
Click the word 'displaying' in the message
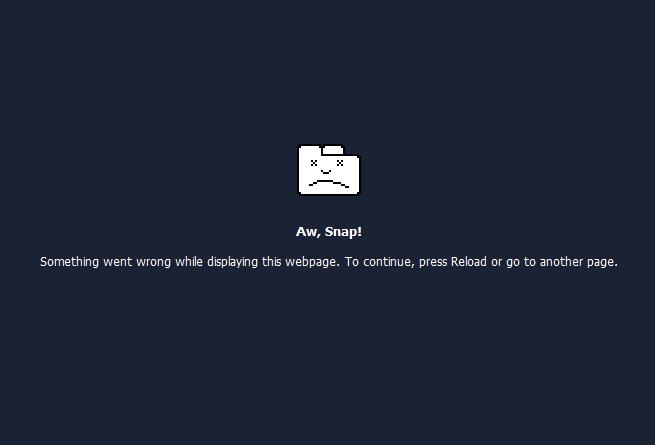coord(232,262)
